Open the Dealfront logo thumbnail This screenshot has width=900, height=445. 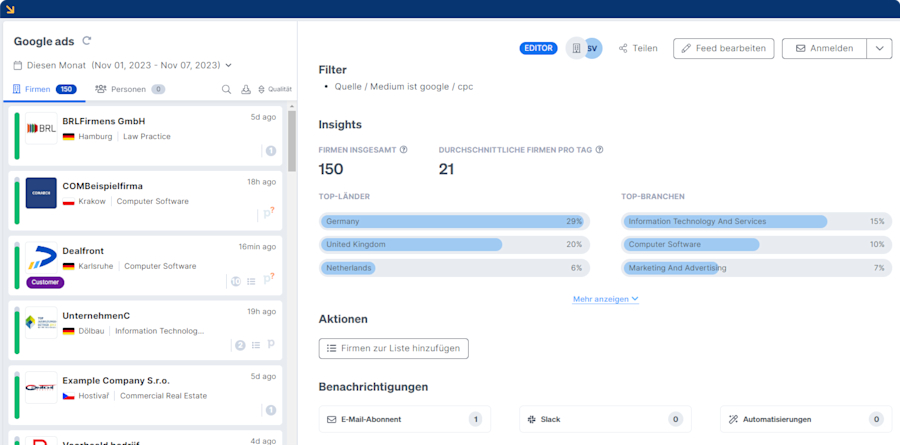(x=41, y=258)
